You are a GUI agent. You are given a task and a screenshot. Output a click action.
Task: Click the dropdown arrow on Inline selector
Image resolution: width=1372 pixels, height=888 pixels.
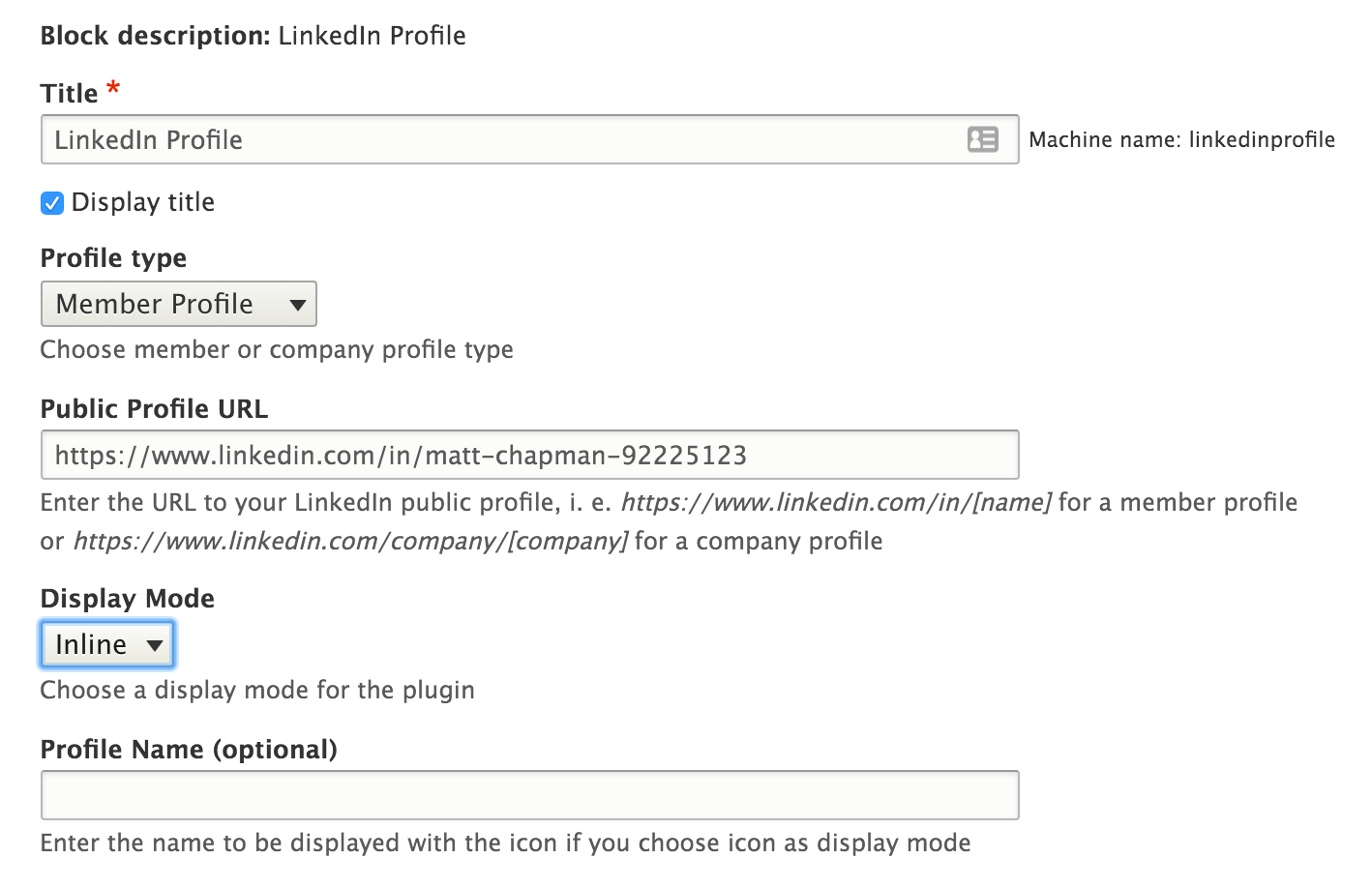[x=155, y=644]
